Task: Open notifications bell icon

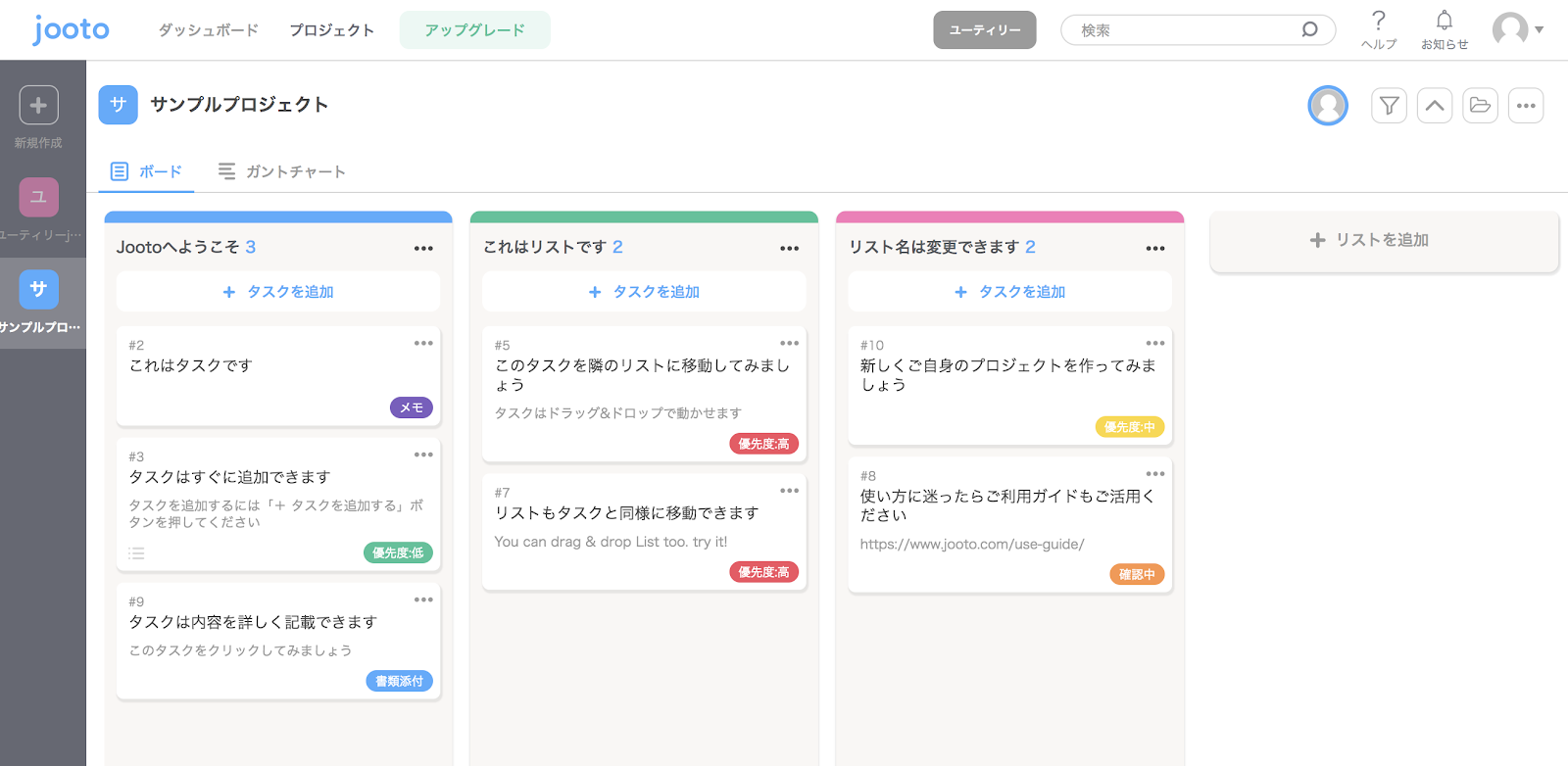Action: [1445, 21]
